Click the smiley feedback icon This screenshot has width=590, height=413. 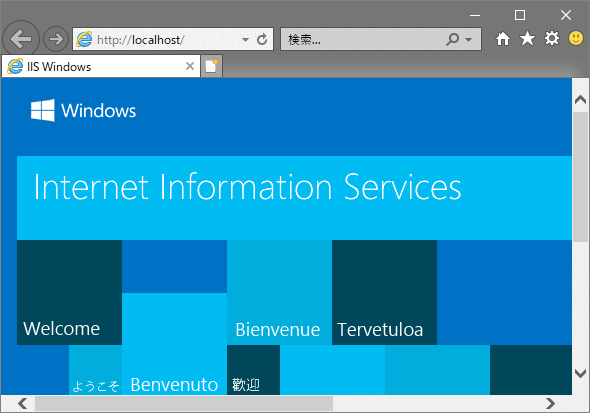(x=576, y=38)
